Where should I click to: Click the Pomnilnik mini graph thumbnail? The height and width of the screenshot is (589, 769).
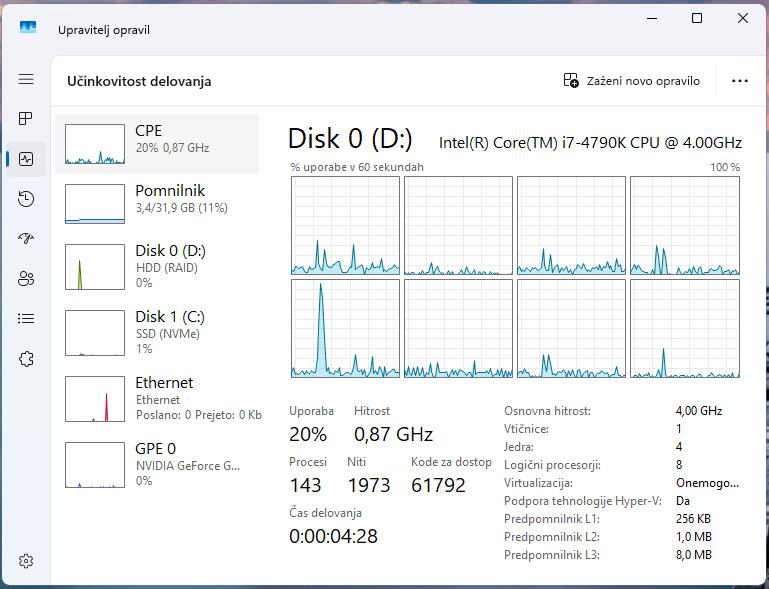95,204
